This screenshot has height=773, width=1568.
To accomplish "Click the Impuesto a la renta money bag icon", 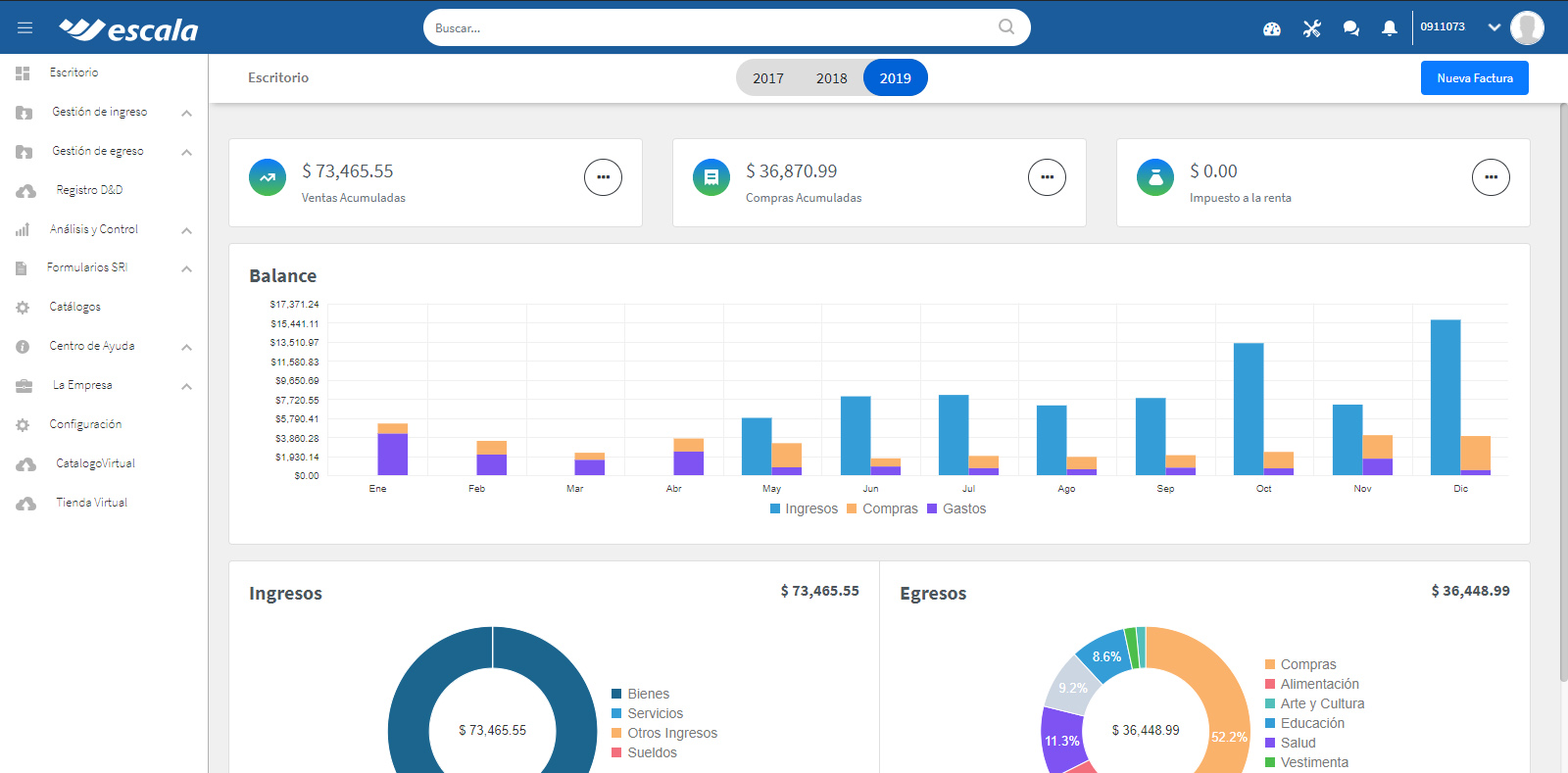I will click(x=1155, y=177).
